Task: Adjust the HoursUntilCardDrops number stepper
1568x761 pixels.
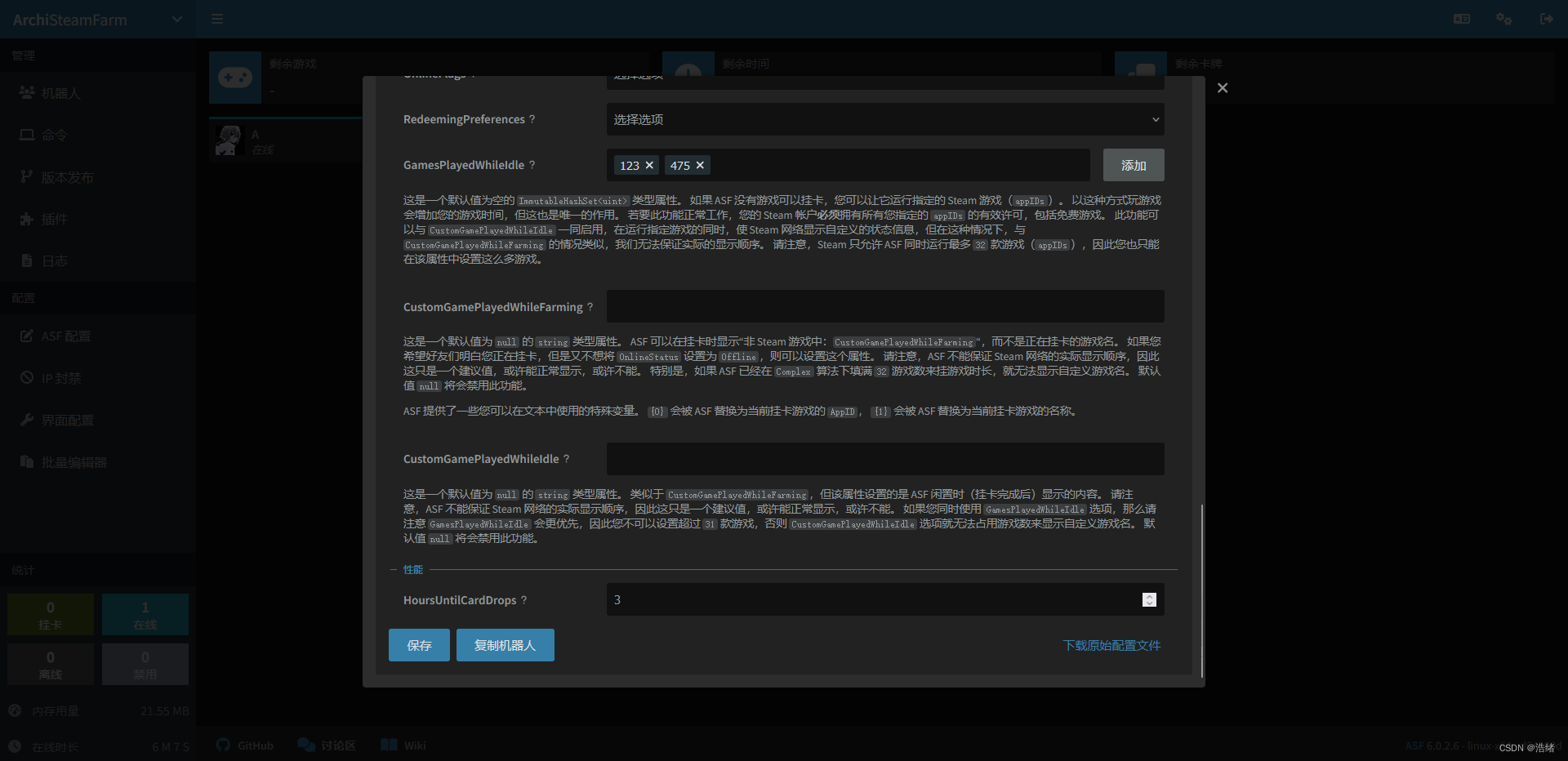Action: point(1149,600)
